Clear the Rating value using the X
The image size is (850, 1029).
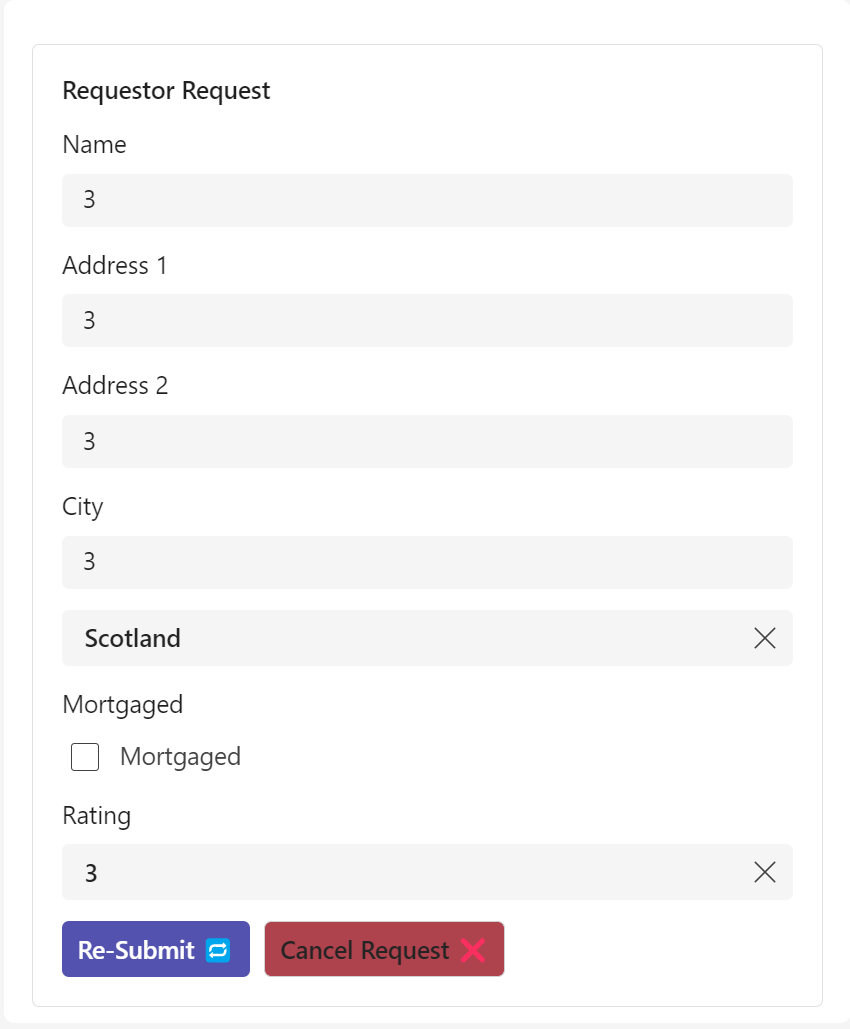[x=765, y=872]
